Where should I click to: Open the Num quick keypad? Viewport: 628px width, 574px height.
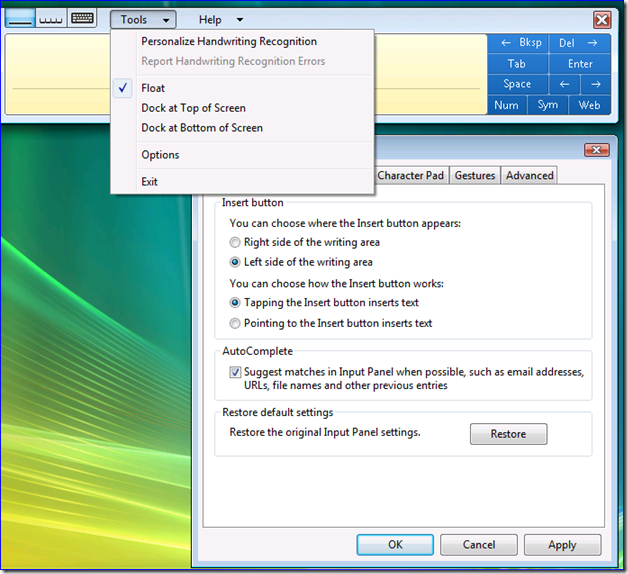pyautogui.click(x=507, y=105)
